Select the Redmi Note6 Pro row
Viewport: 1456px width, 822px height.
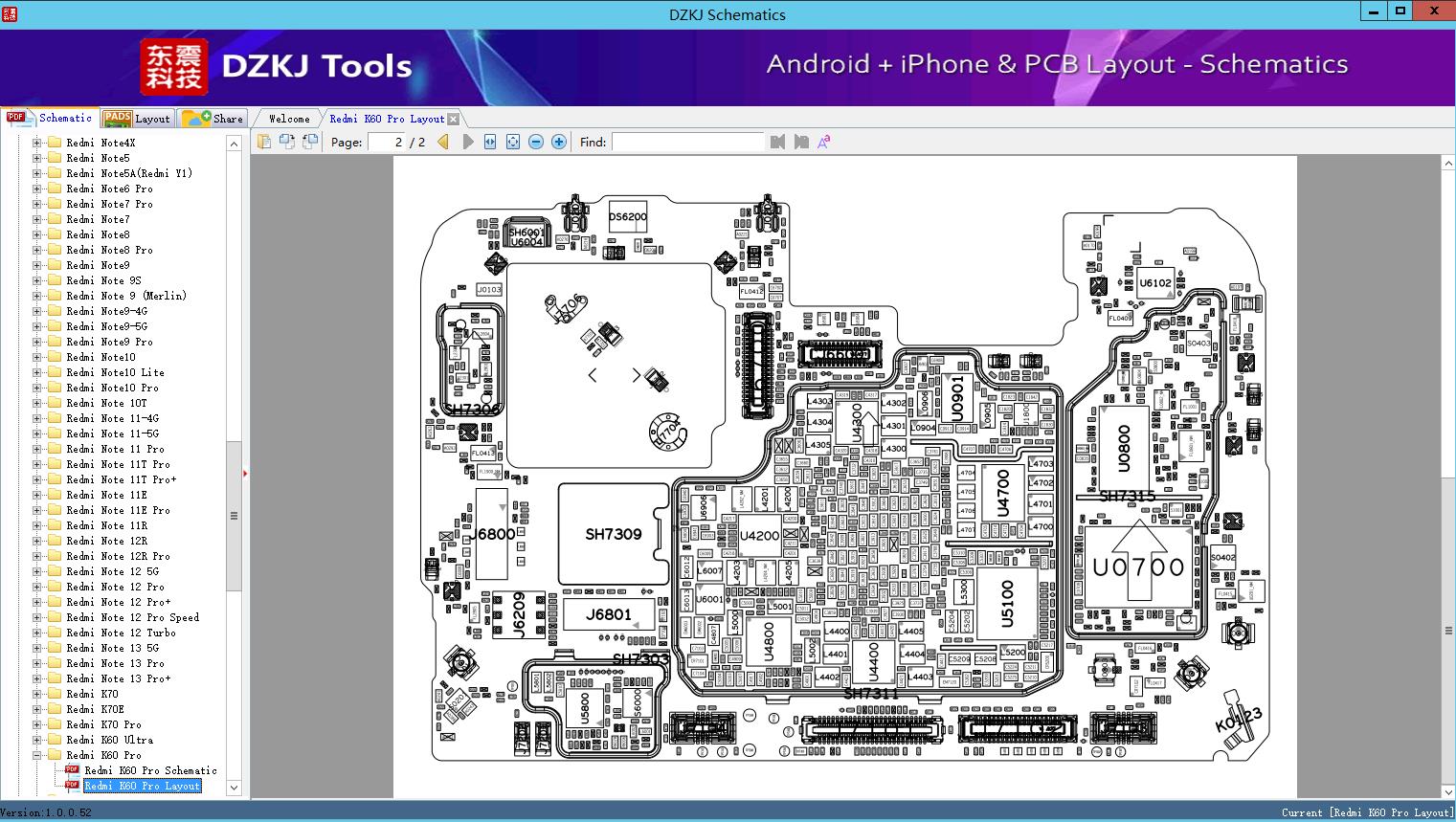pyautogui.click(x=109, y=189)
